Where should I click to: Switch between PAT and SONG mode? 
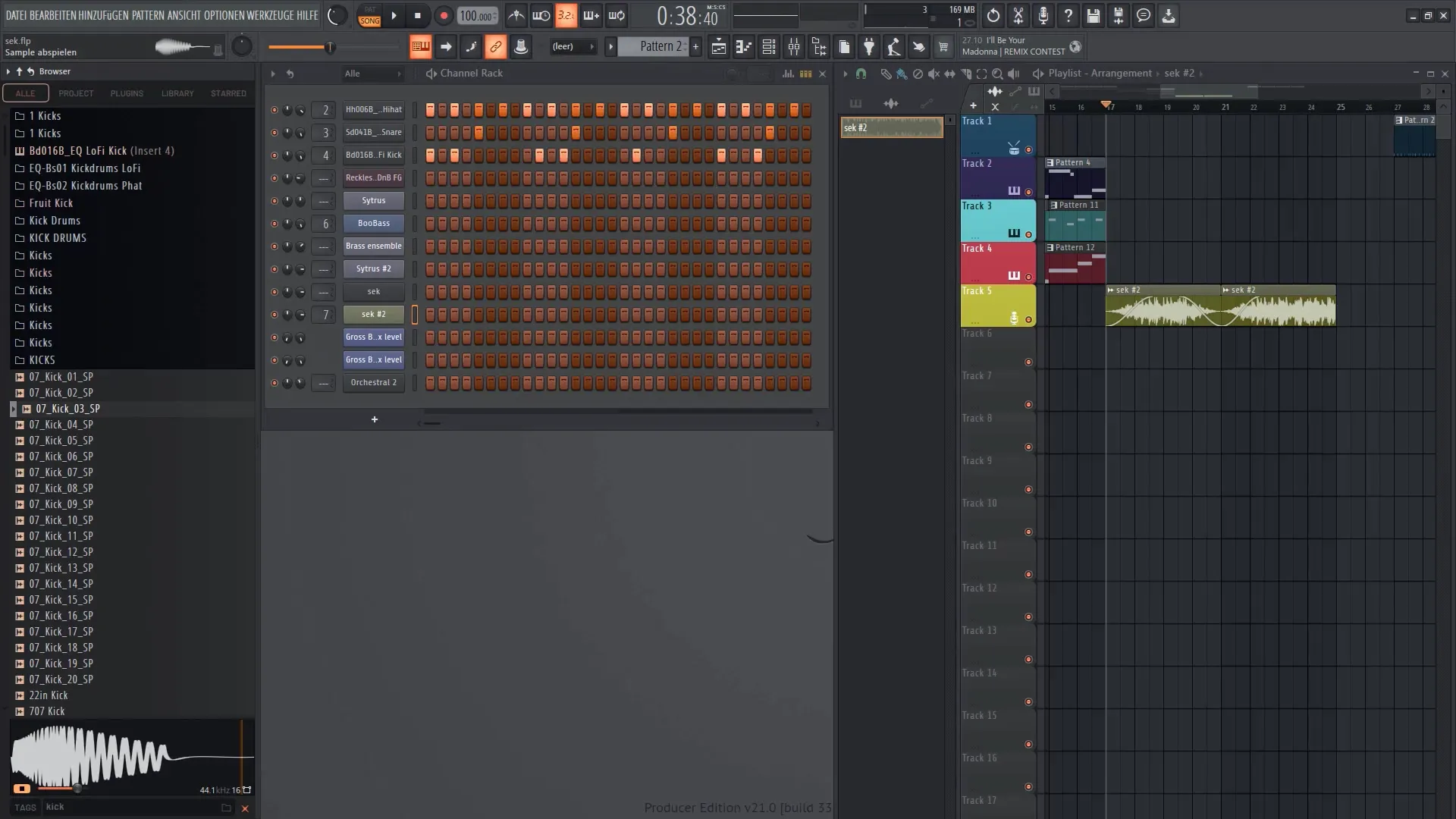click(x=369, y=16)
